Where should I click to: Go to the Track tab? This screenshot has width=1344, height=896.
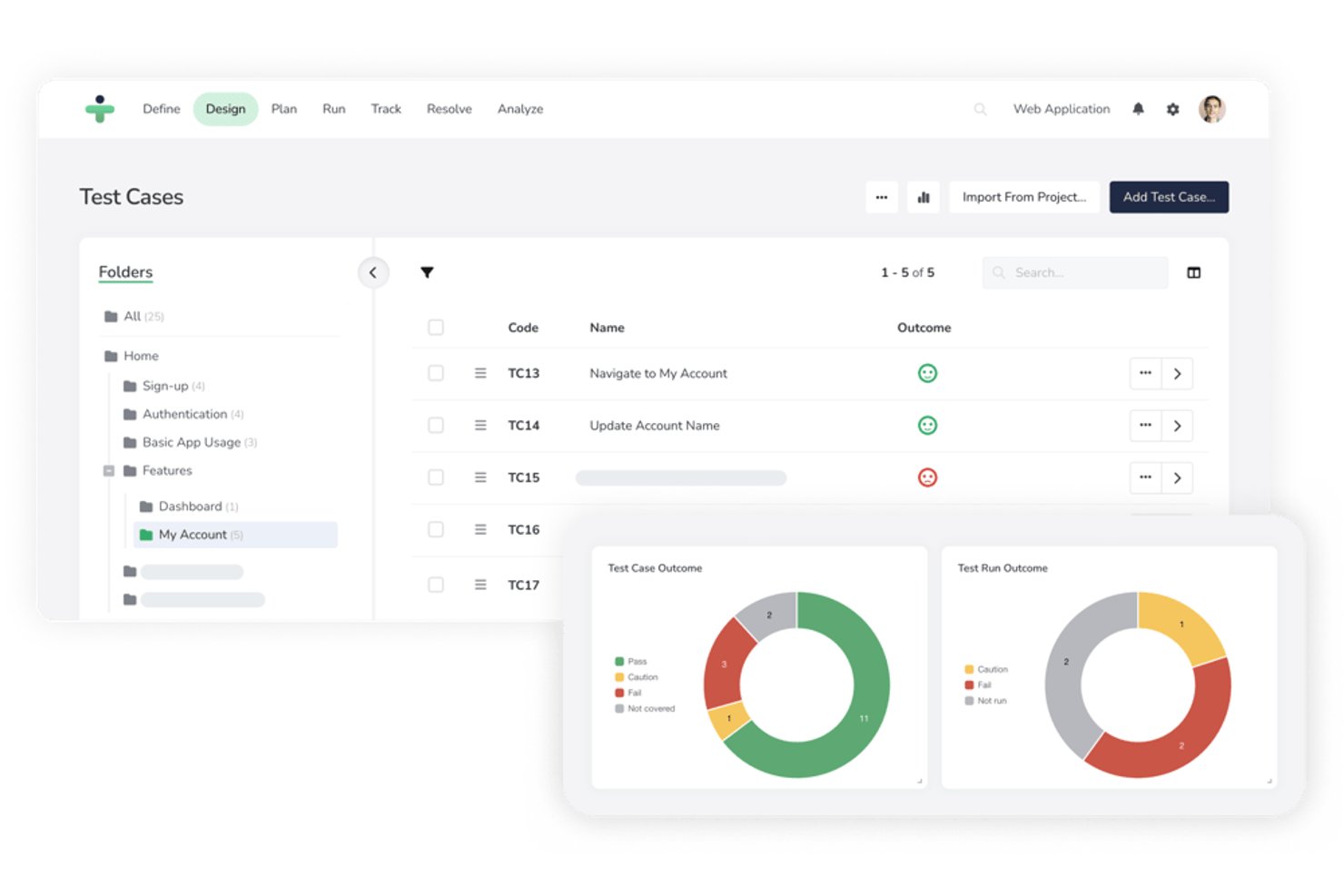point(386,109)
